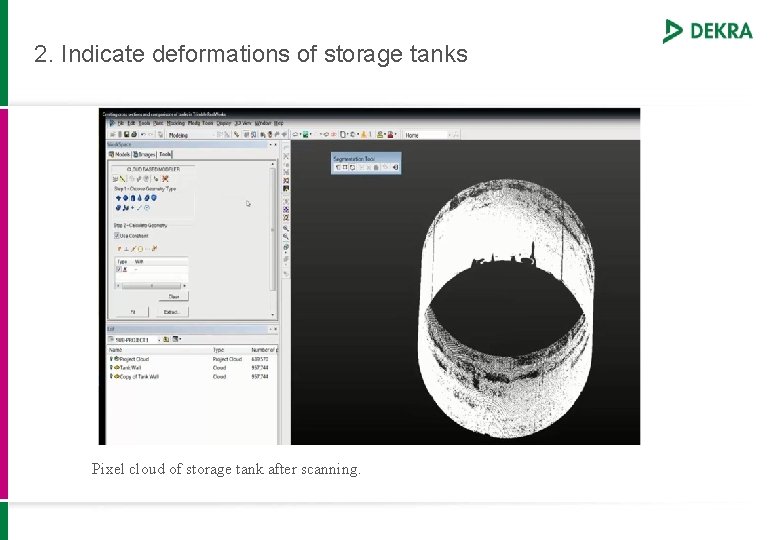The image size is (780, 540).
Task: Click the Project Cloud type cell
Action: click(x=227, y=359)
